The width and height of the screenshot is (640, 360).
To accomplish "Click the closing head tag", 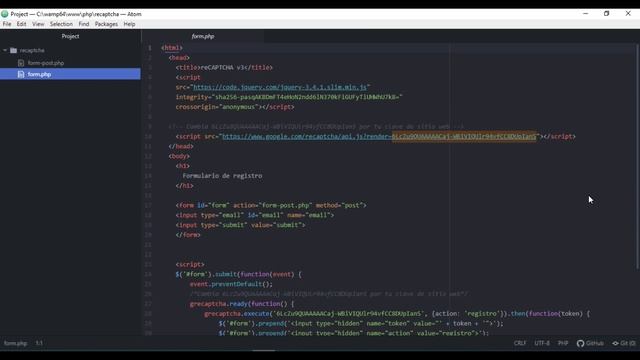I will tap(181, 146).
